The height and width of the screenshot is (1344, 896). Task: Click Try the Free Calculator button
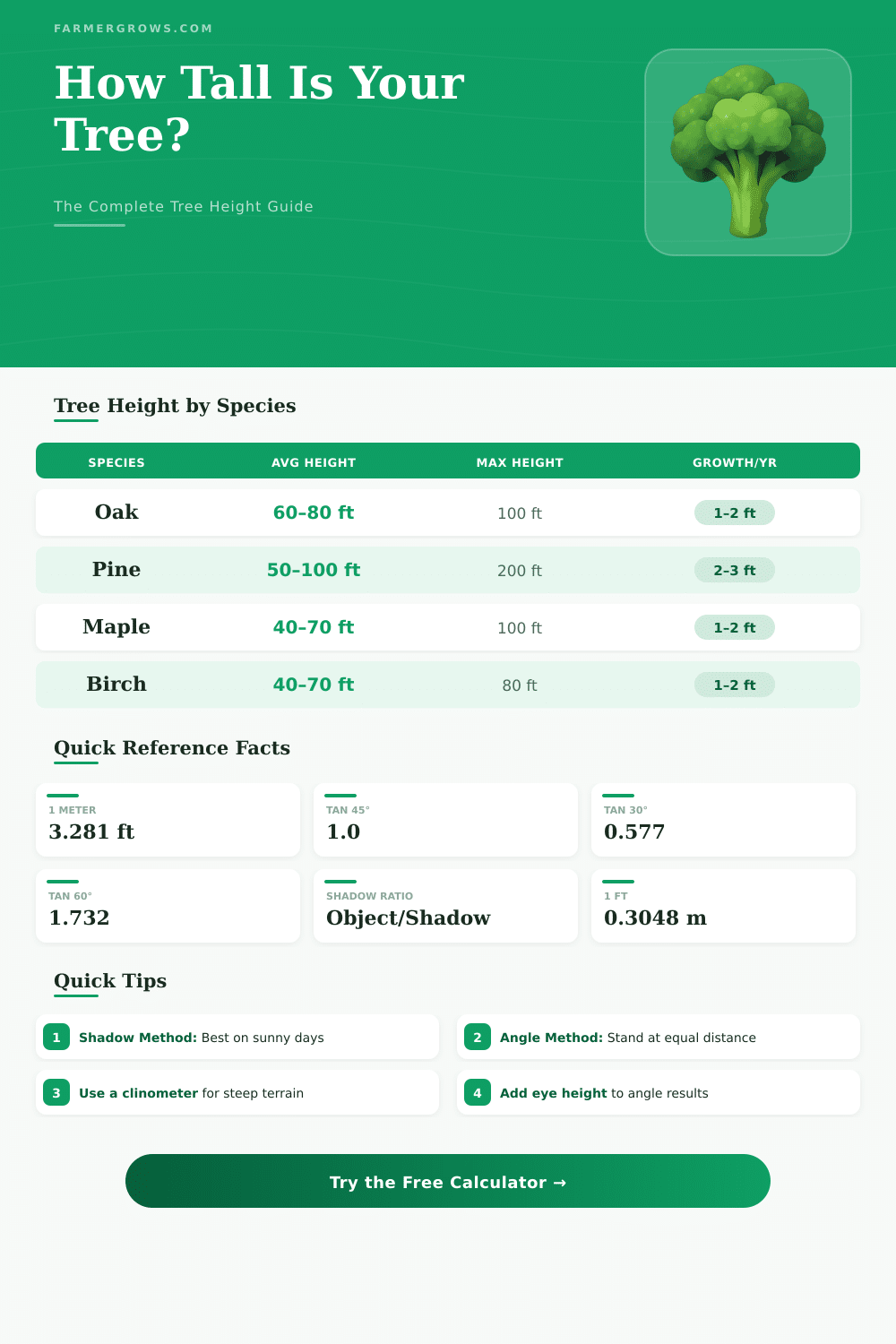[448, 1182]
